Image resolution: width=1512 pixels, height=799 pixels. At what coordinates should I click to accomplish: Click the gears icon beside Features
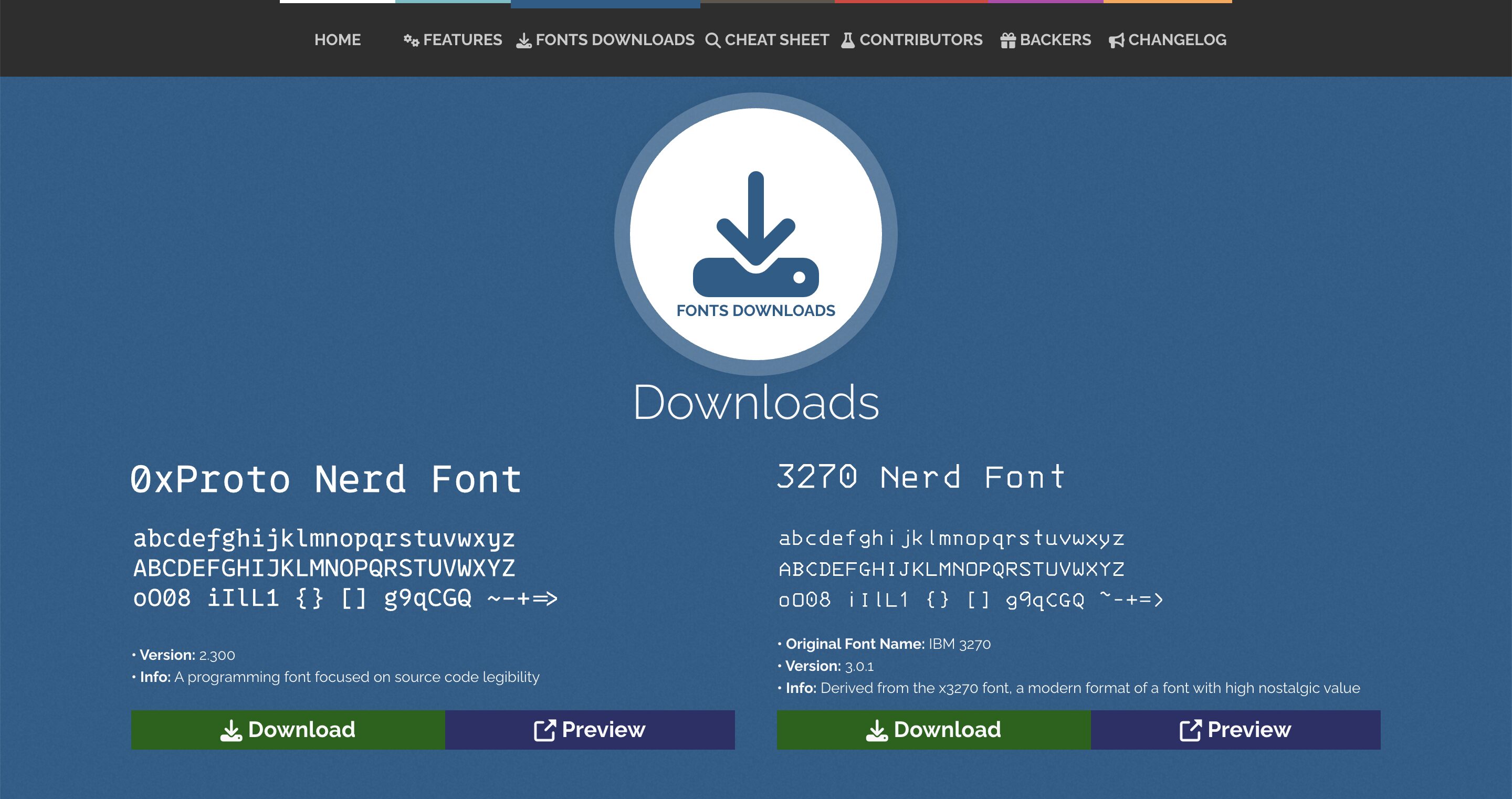click(411, 40)
